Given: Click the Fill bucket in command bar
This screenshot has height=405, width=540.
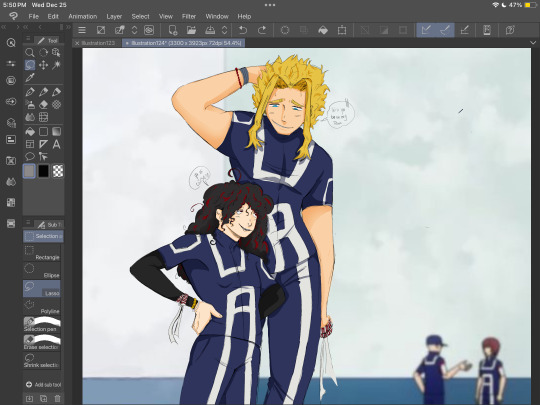Looking at the screenshot, I should (323, 30).
